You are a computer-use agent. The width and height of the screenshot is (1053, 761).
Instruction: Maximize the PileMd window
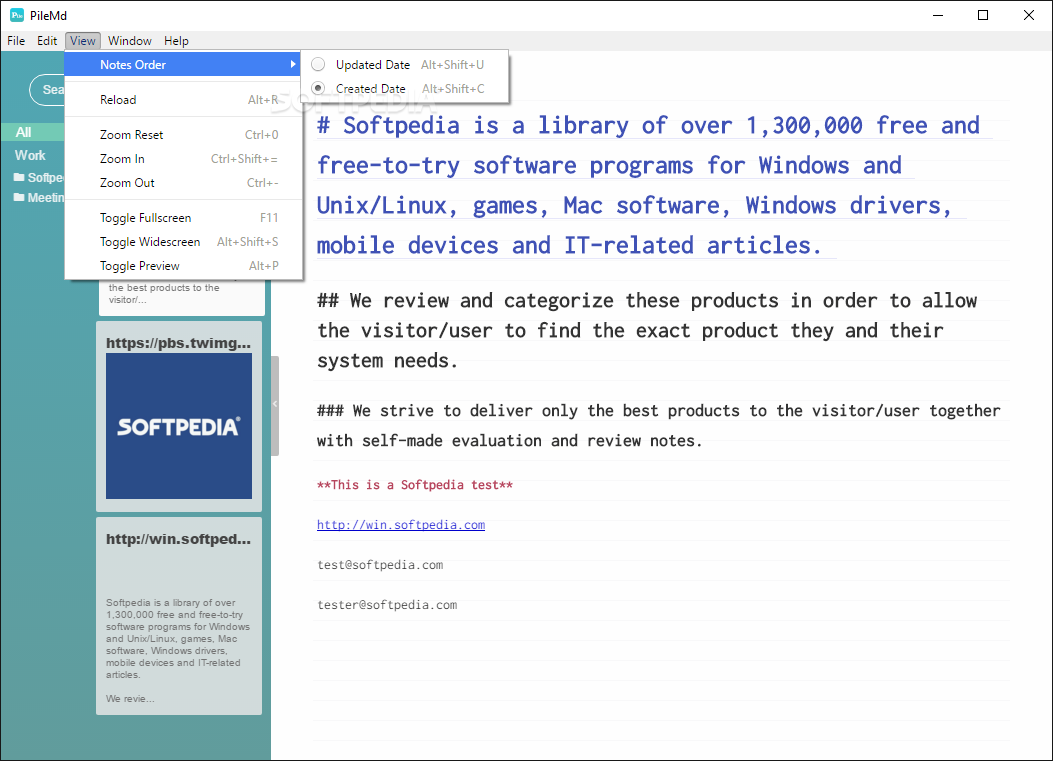click(983, 15)
